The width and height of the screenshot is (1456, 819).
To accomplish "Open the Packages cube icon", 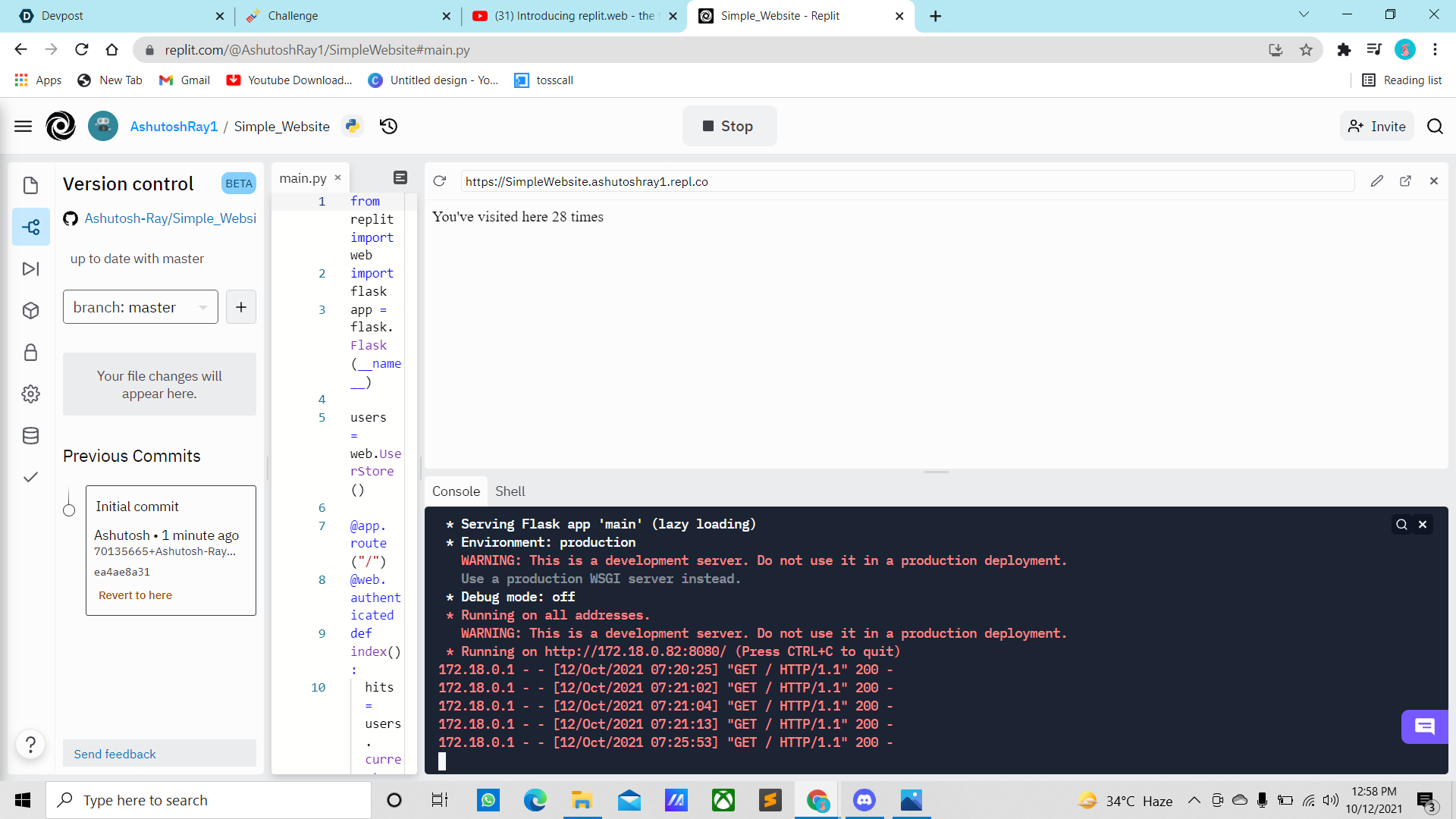I will coord(30,310).
